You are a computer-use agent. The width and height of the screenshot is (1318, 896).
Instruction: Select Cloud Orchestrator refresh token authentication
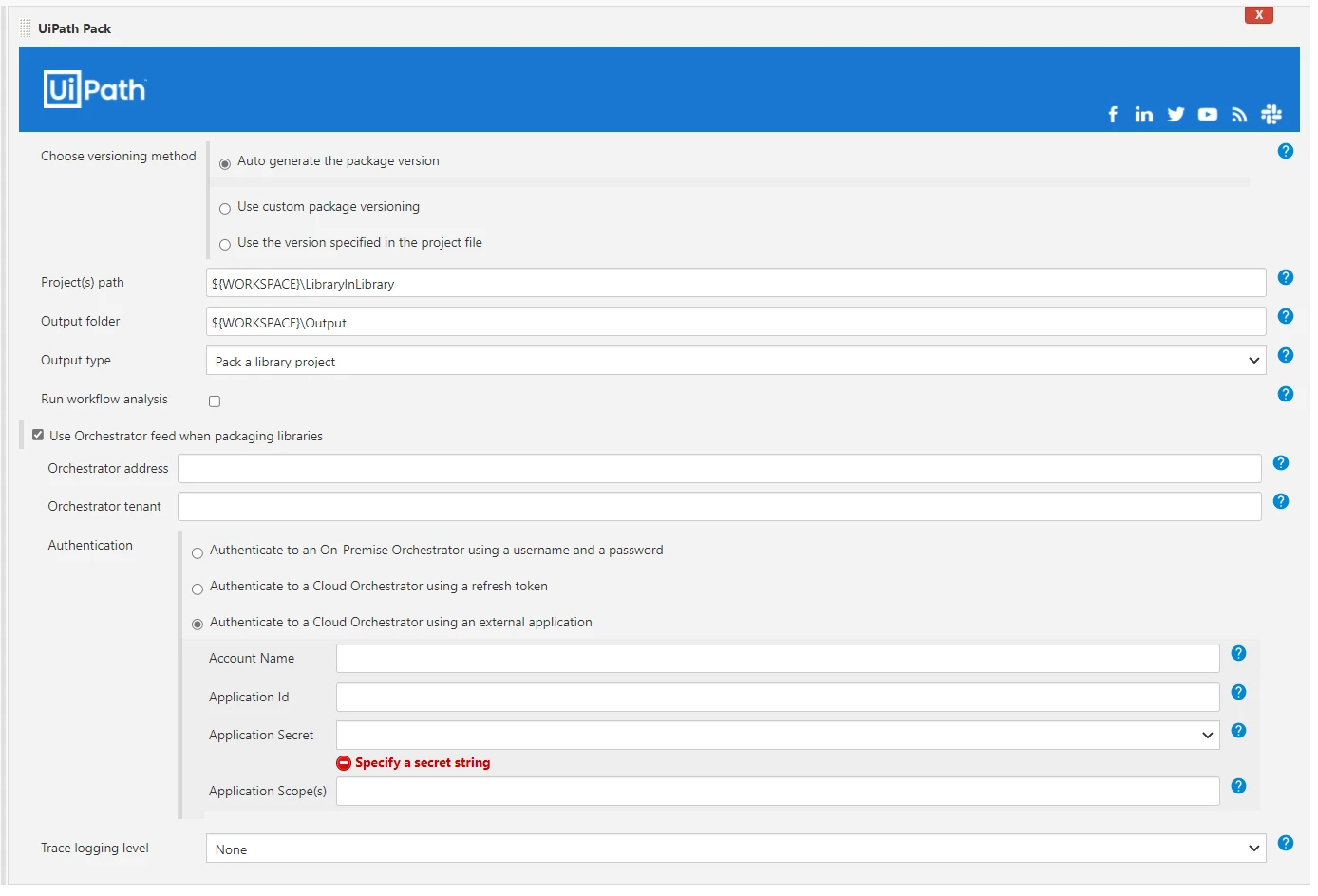click(x=198, y=588)
